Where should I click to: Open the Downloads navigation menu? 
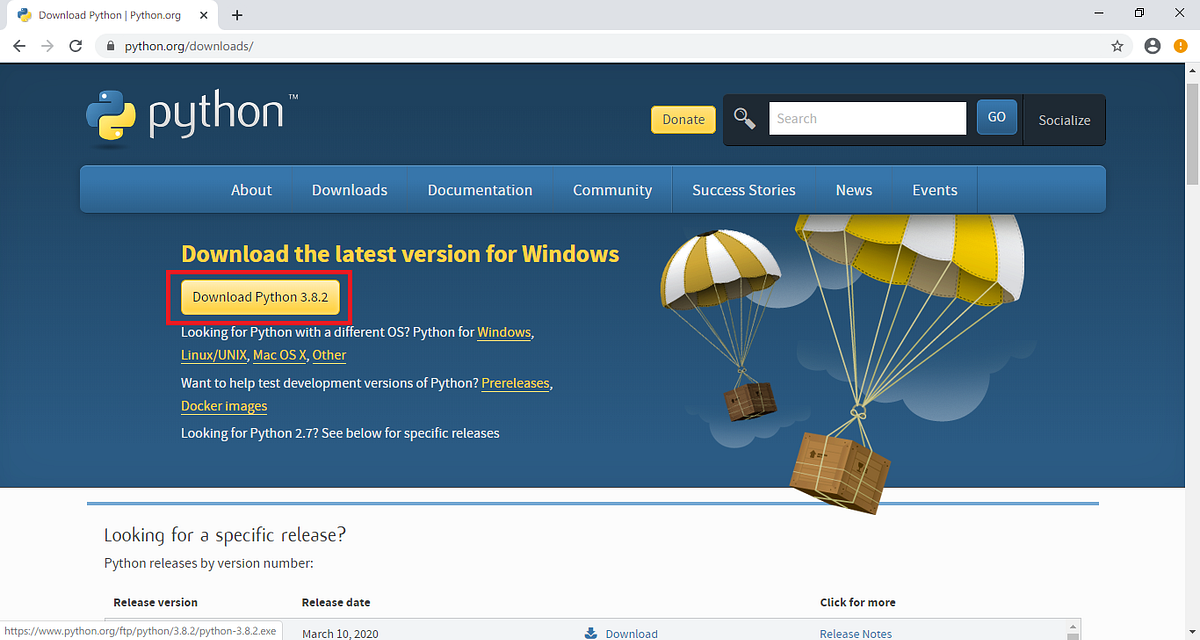349,189
